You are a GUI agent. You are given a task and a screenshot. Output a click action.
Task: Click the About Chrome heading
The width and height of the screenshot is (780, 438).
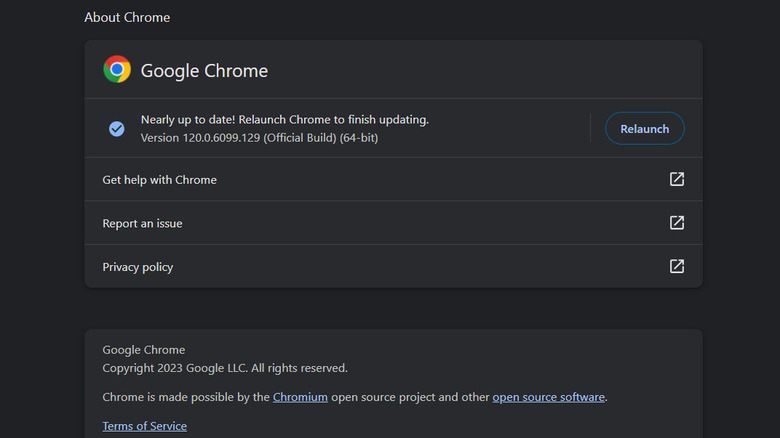(x=127, y=17)
